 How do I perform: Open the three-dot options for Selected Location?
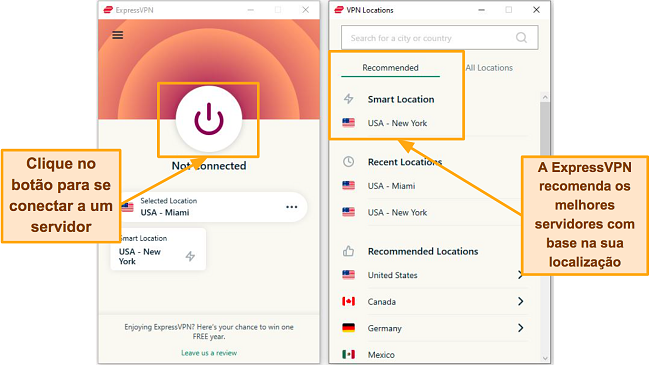291,207
